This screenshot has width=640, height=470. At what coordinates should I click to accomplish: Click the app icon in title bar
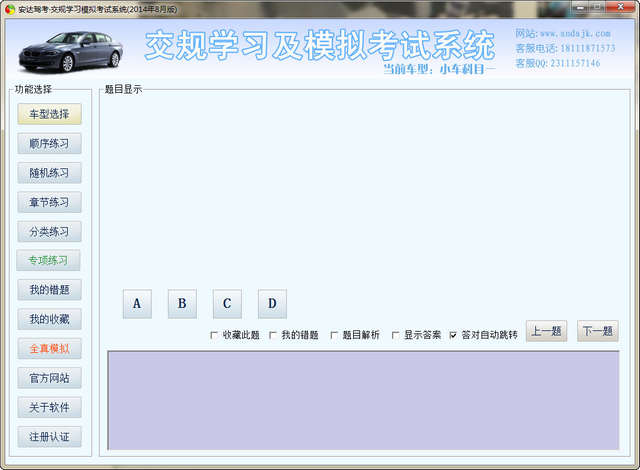[x=10, y=9]
